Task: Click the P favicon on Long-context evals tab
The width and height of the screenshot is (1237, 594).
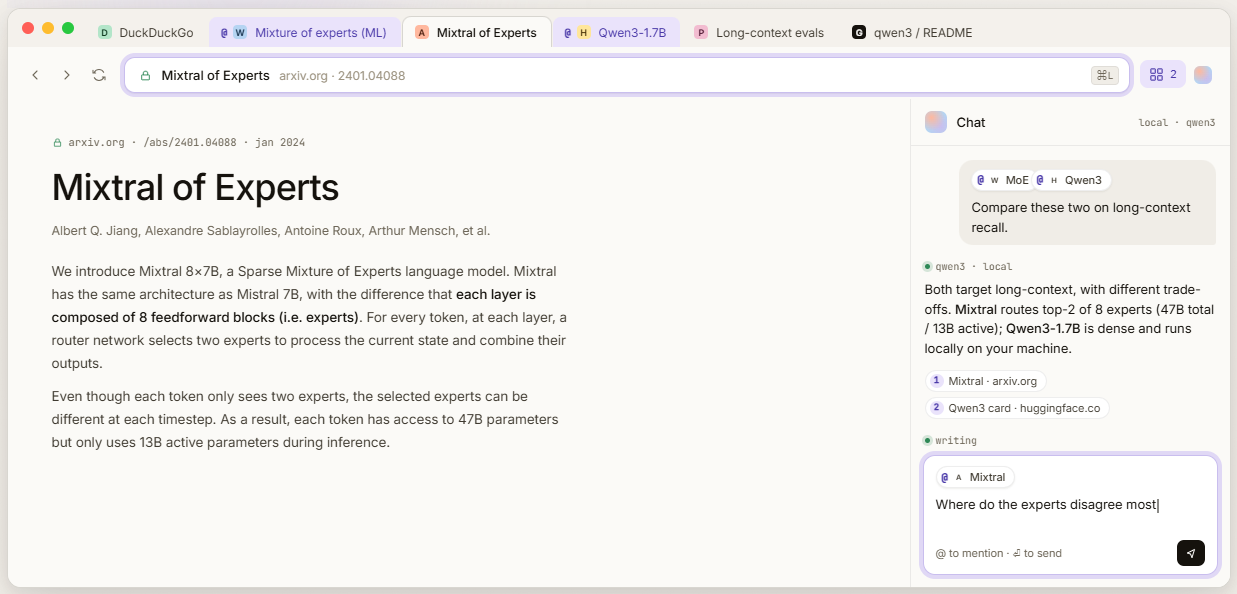Action: click(701, 32)
